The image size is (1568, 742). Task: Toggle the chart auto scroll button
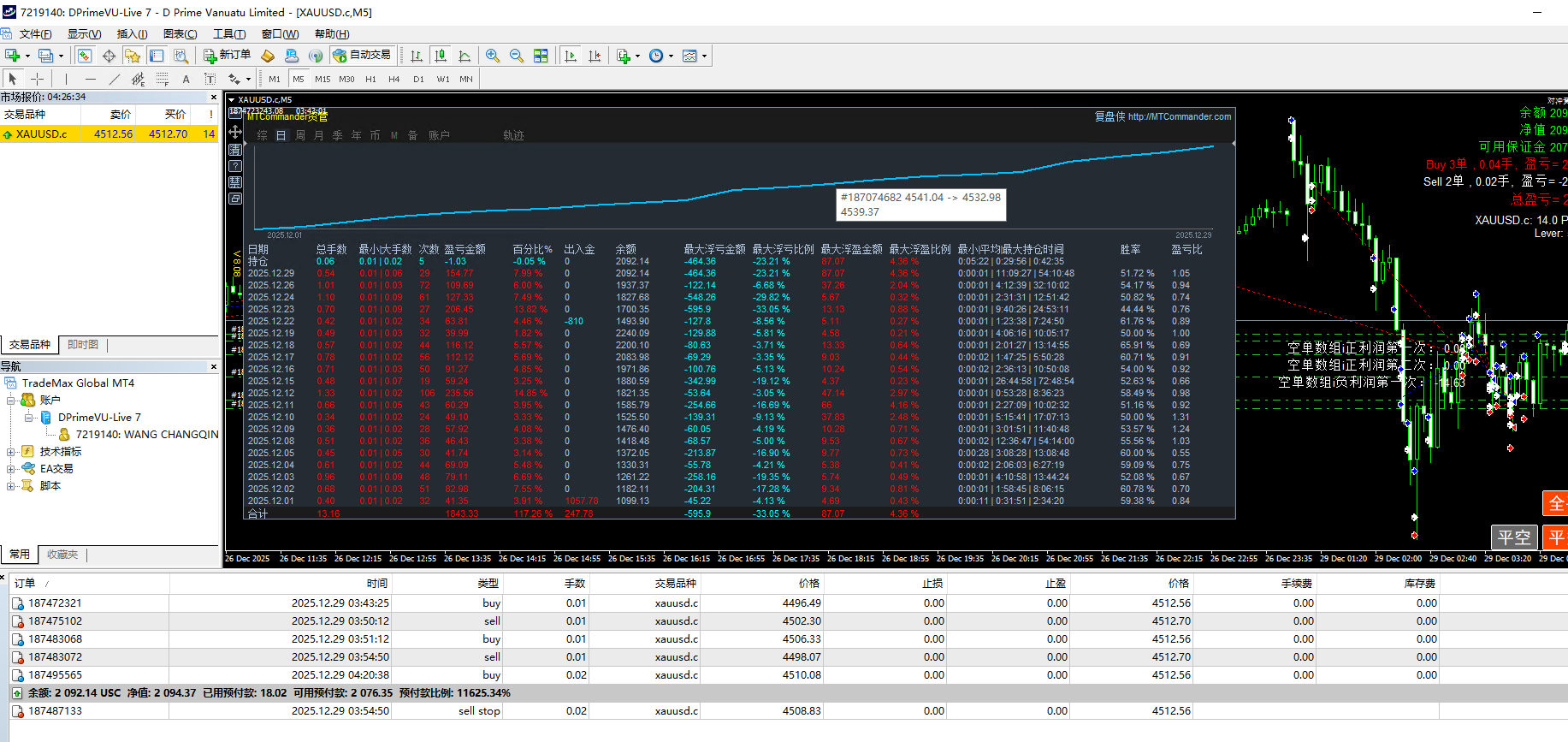point(571,56)
